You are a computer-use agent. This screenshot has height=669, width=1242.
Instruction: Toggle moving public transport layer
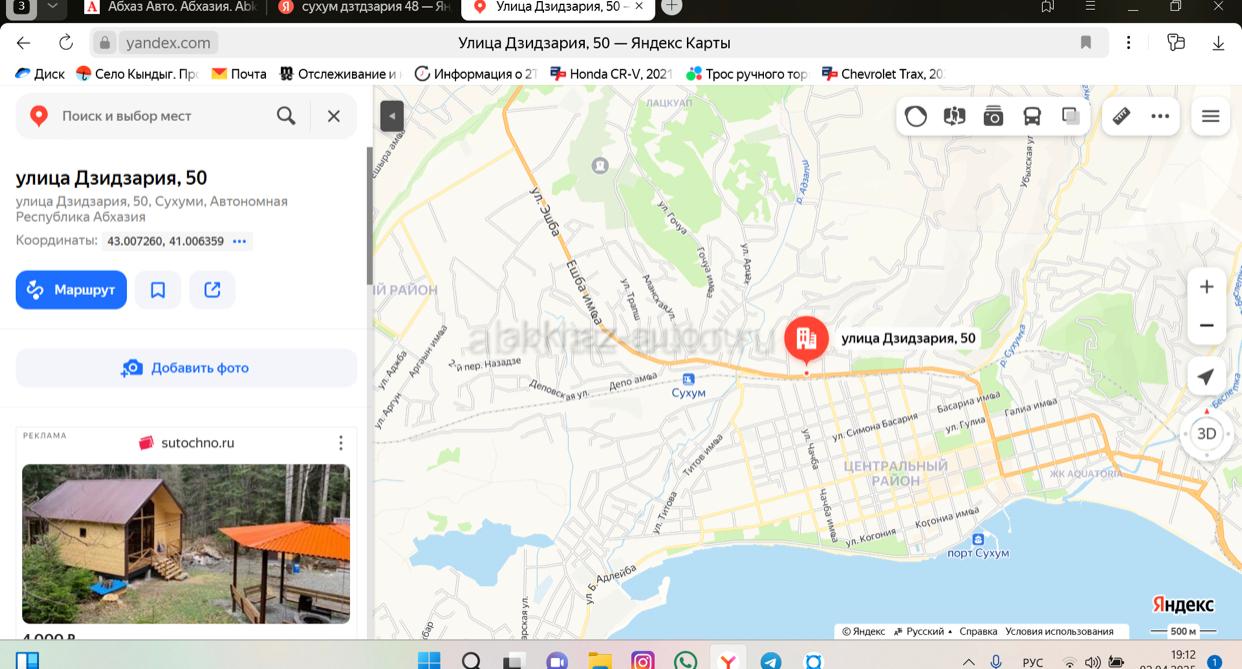coord(1032,116)
